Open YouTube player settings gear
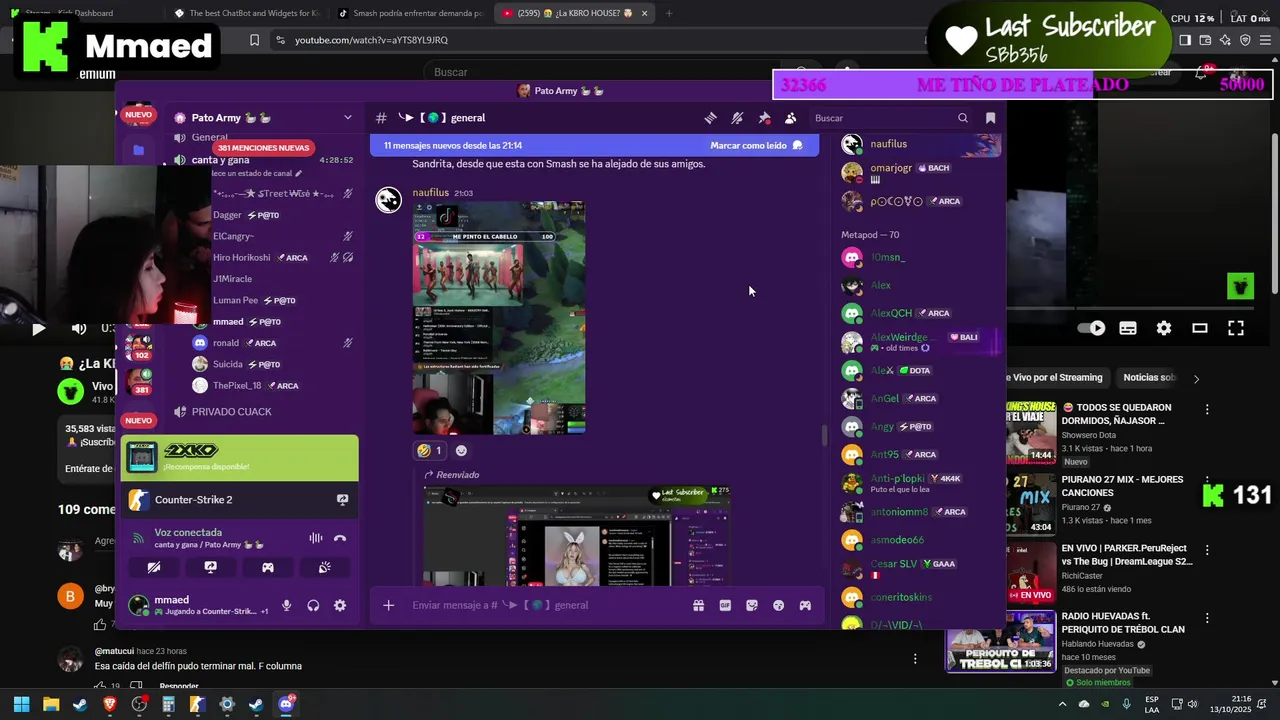 [x=1164, y=328]
